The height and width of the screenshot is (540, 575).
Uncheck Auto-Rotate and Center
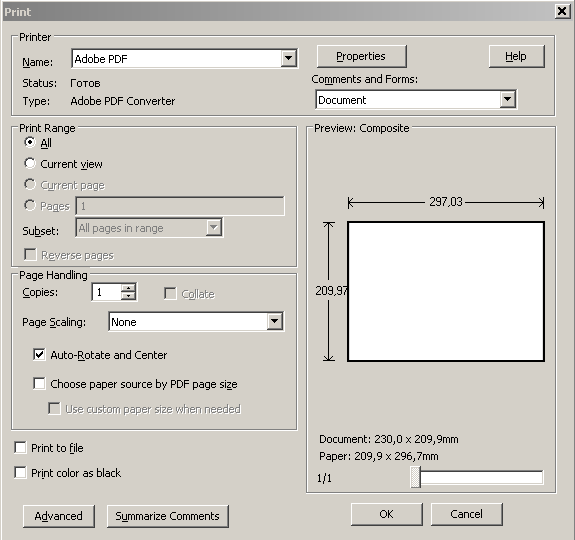tap(39, 355)
